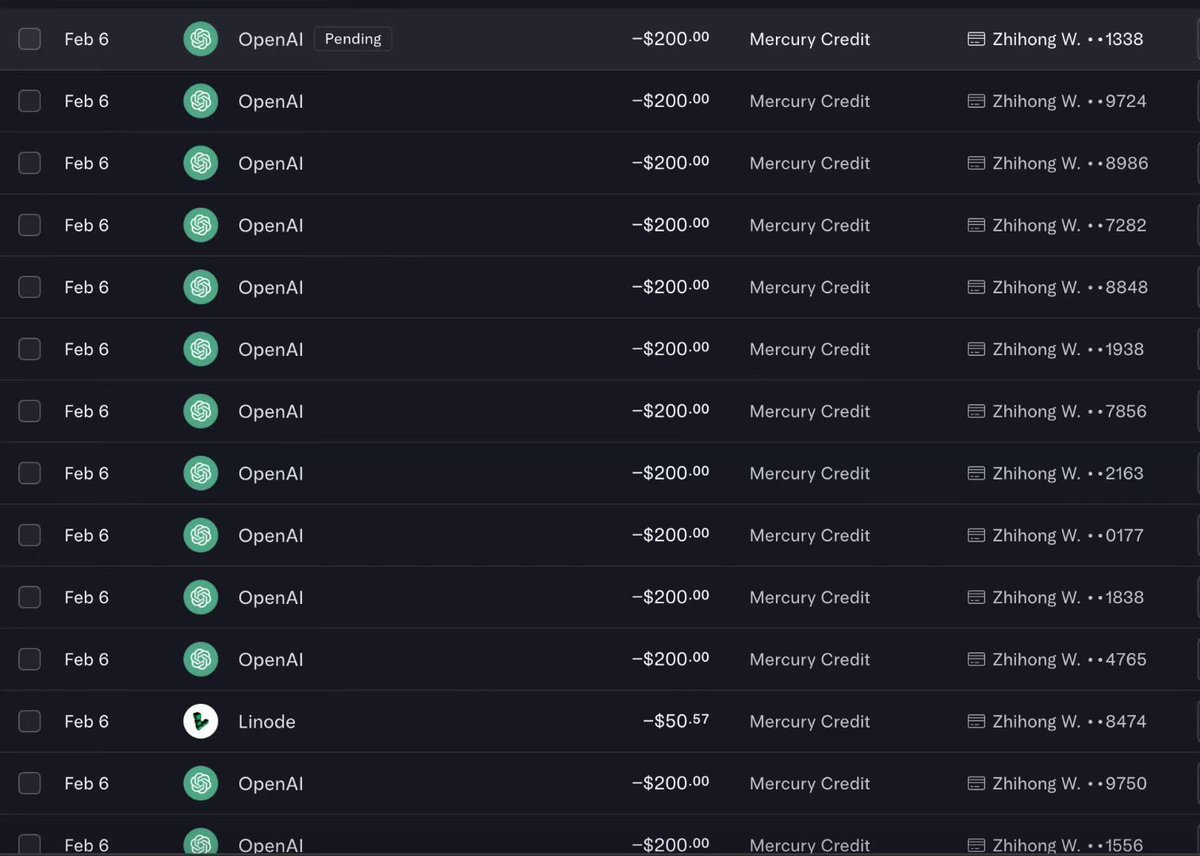Click the card icon beside ••0177

[977, 535]
